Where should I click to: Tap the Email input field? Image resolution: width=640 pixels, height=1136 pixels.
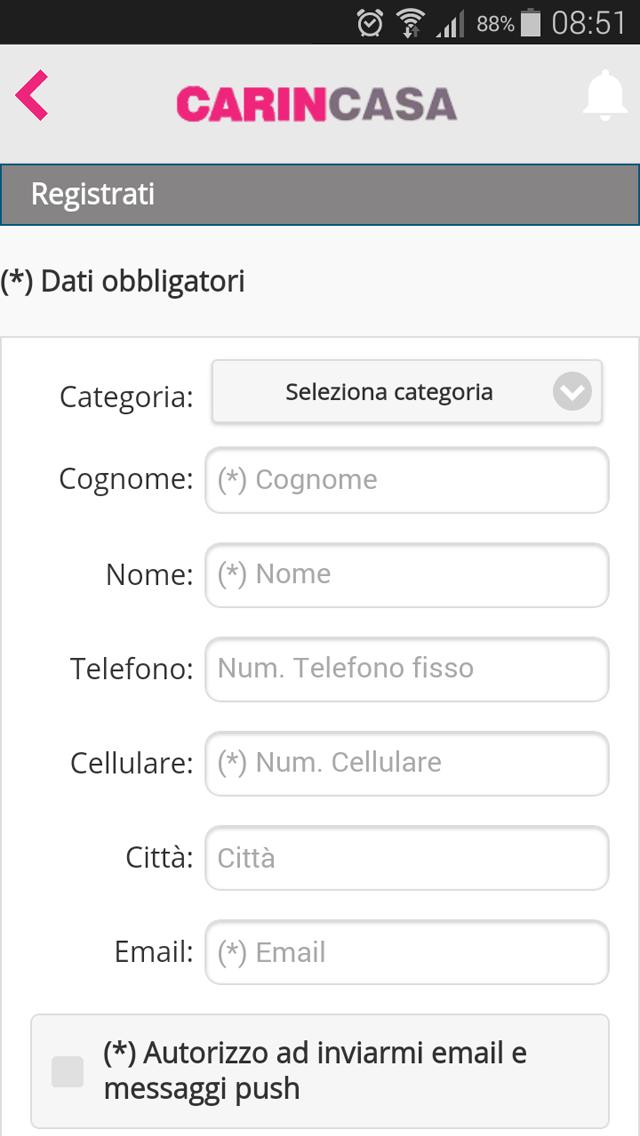(x=407, y=952)
